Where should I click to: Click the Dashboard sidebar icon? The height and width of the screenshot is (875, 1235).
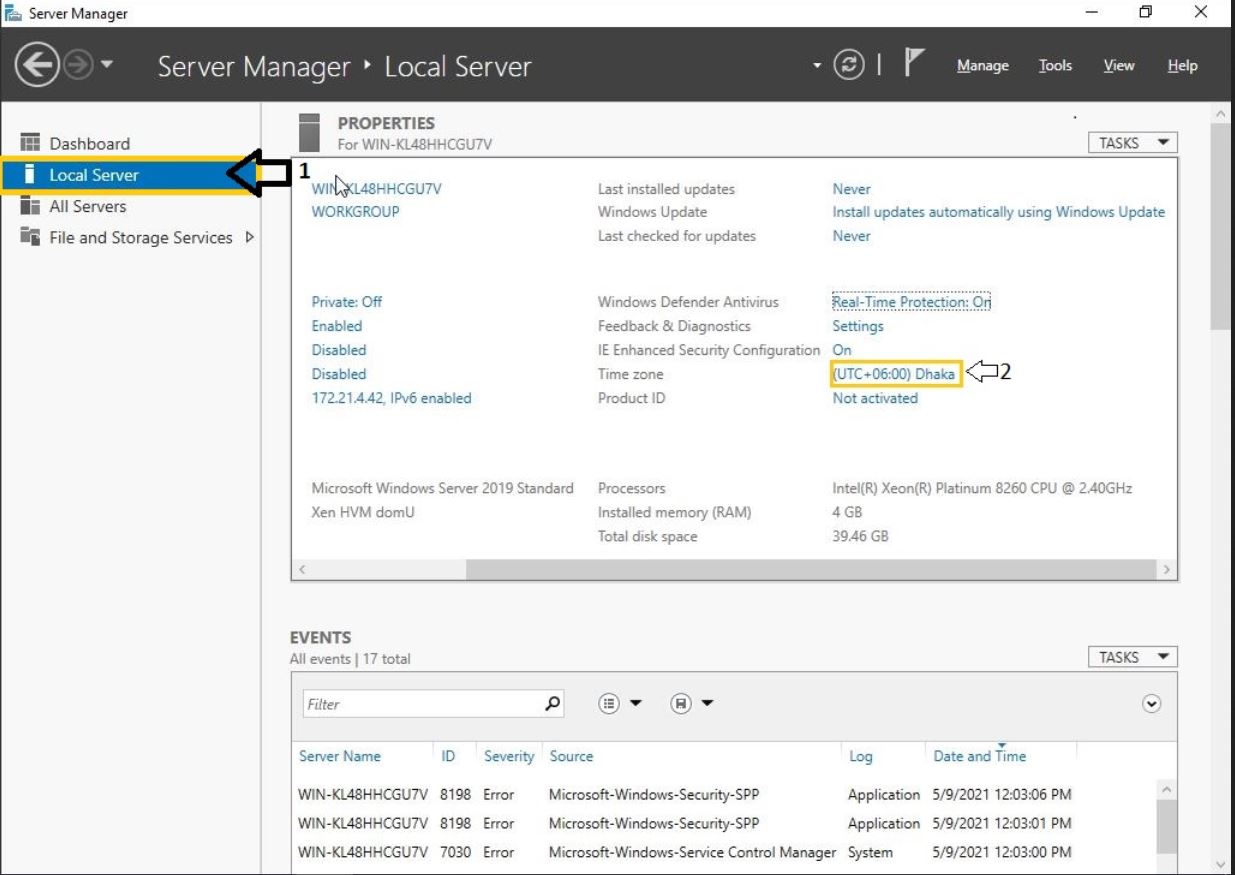click(30, 143)
